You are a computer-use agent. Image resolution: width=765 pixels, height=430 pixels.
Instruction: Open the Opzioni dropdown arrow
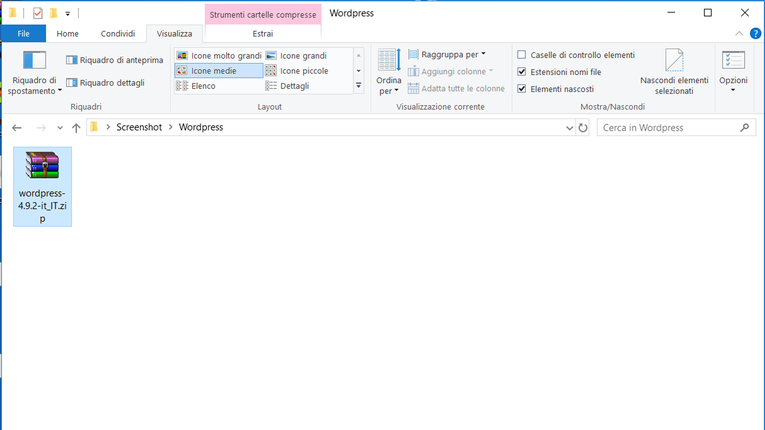coord(733,90)
